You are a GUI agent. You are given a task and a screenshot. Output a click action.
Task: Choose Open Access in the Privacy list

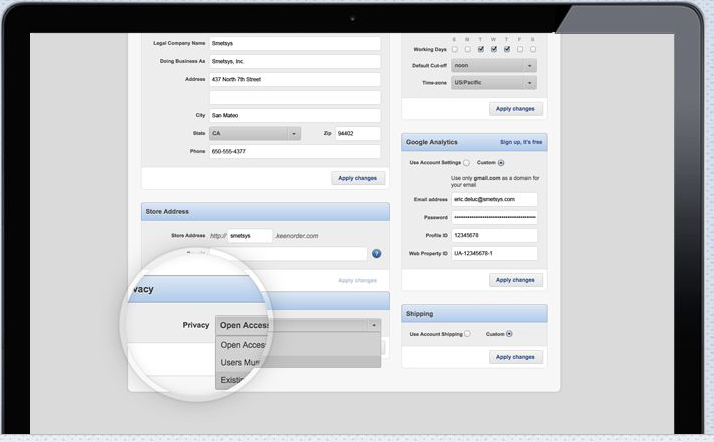pos(298,345)
